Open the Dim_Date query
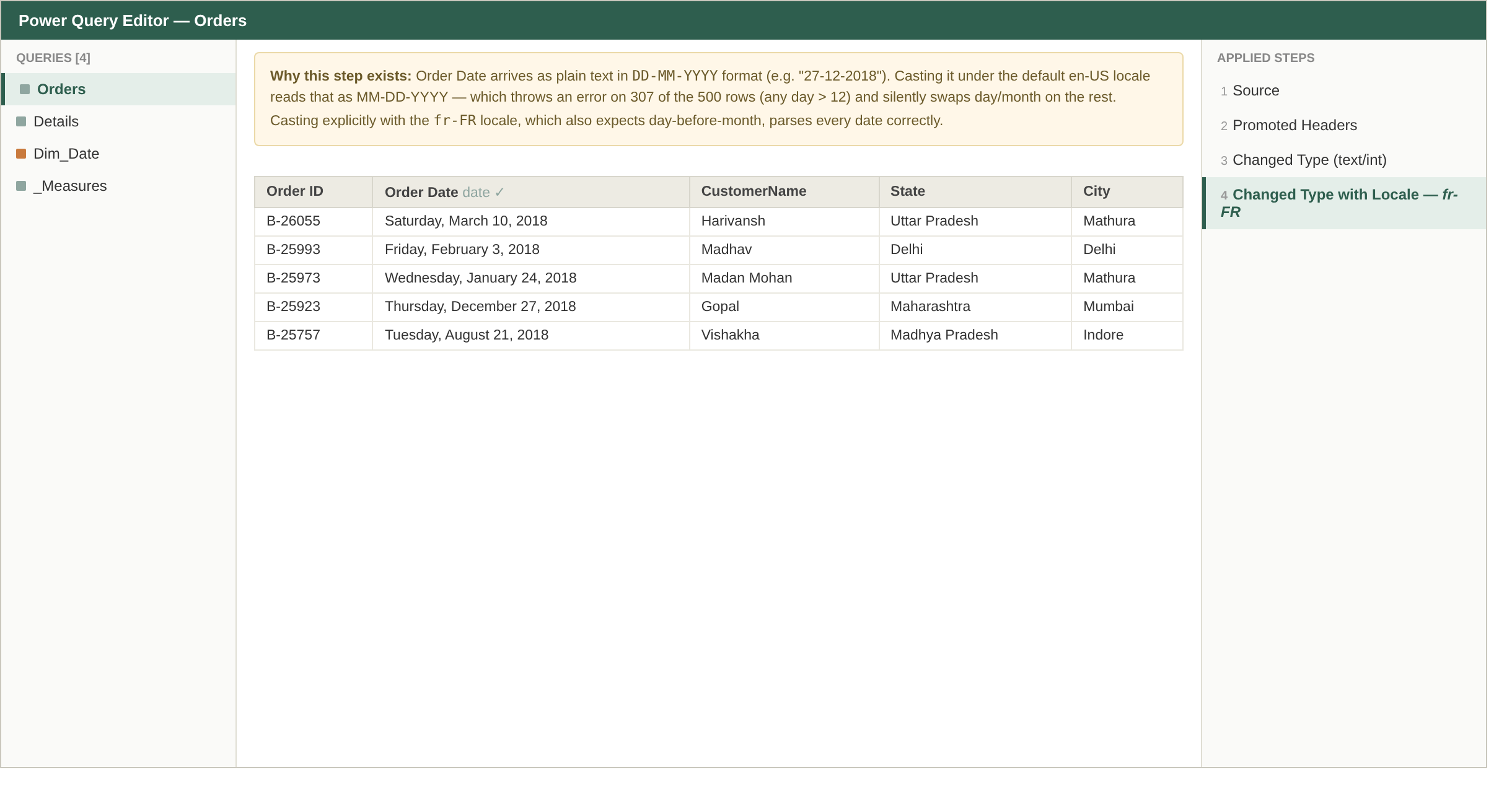This screenshot has height=793, width=1512. [x=119, y=154]
